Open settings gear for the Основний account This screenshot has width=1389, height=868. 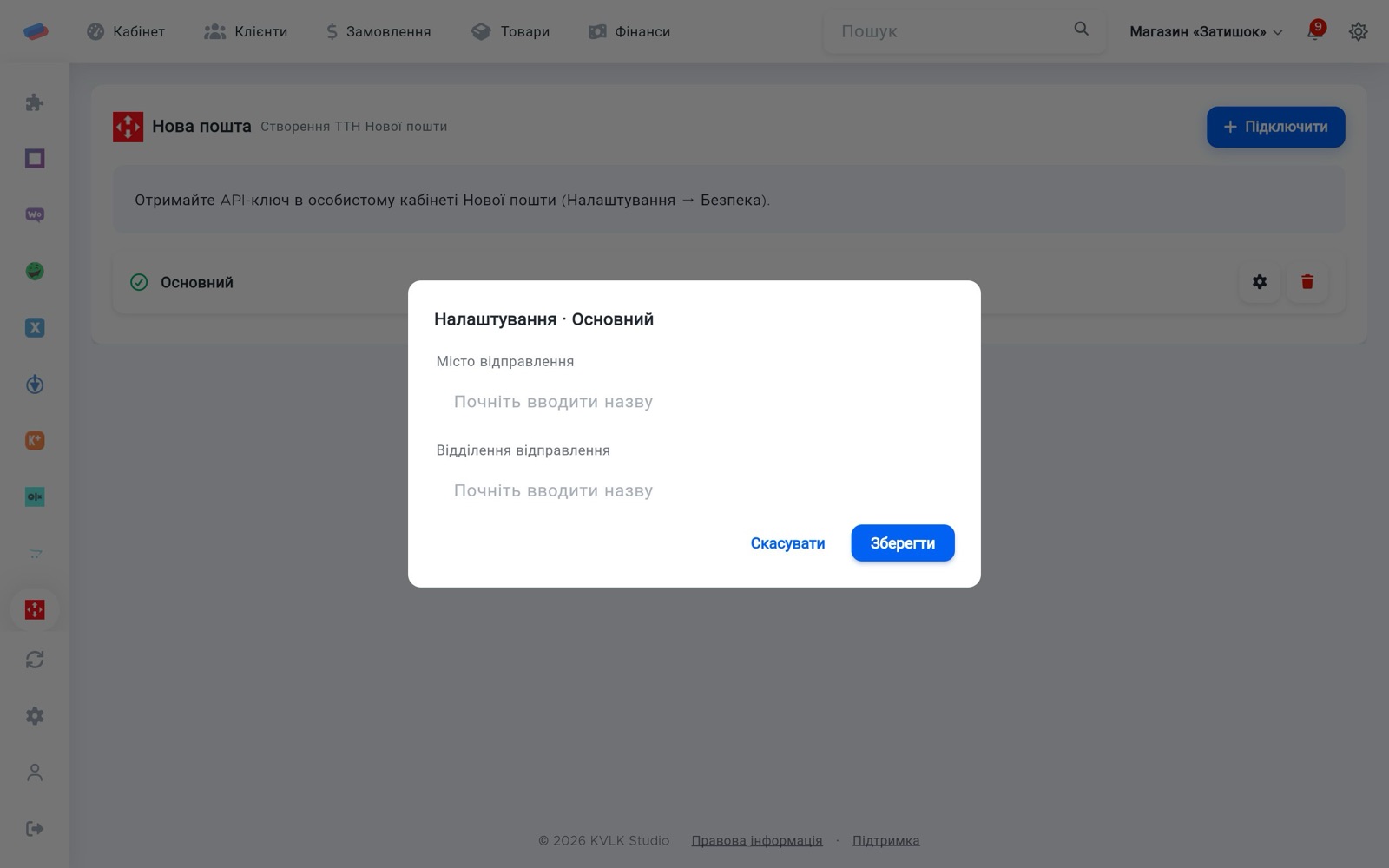1260,282
